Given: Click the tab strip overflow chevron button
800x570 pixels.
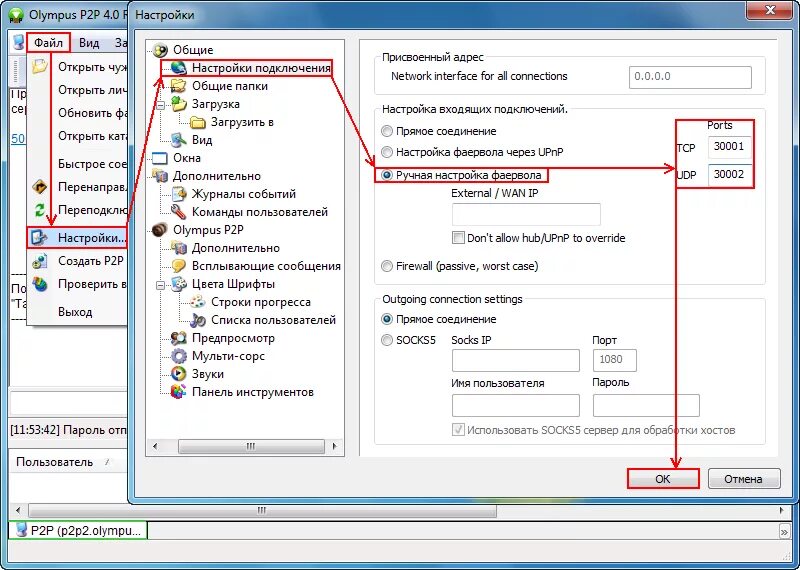Looking at the screenshot, I should pyautogui.click(x=784, y=532).
